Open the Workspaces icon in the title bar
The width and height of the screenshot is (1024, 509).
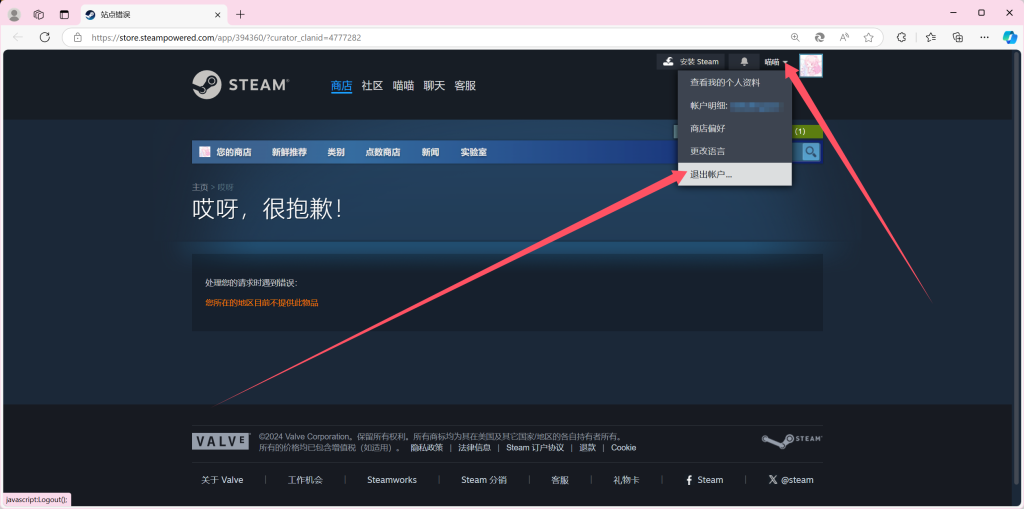coord(39,14)
